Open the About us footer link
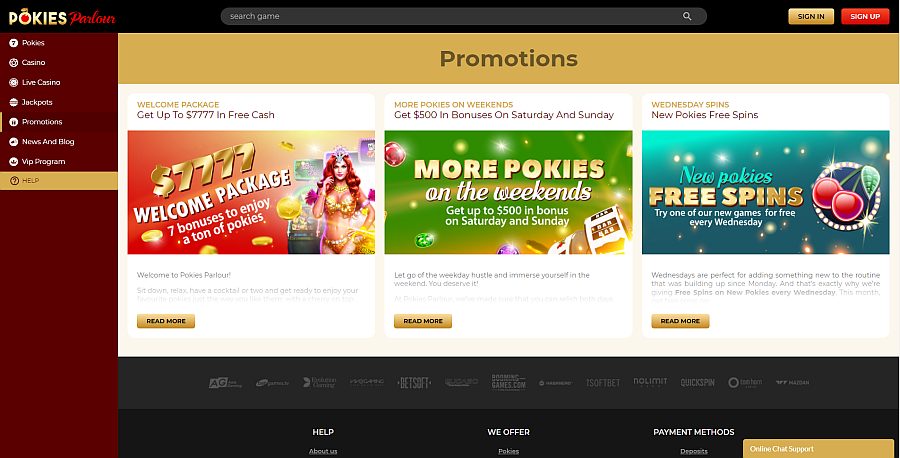This screenshot has height=458, width=900. tap(323, 451)
